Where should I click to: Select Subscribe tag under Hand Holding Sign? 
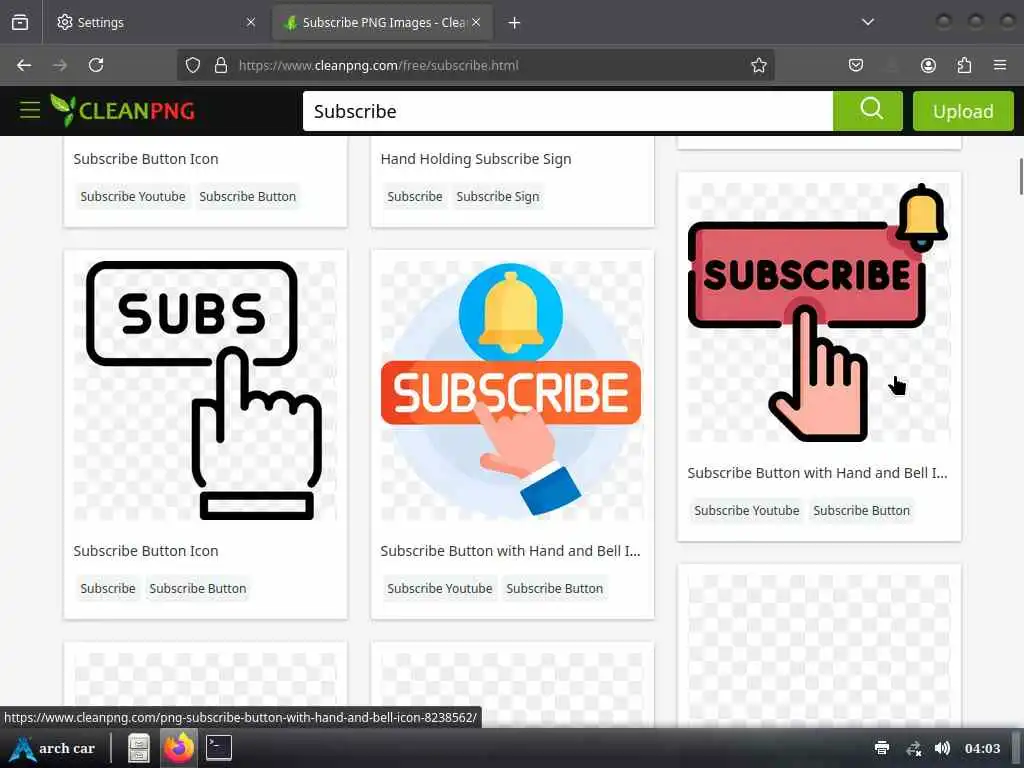[415, 197]
